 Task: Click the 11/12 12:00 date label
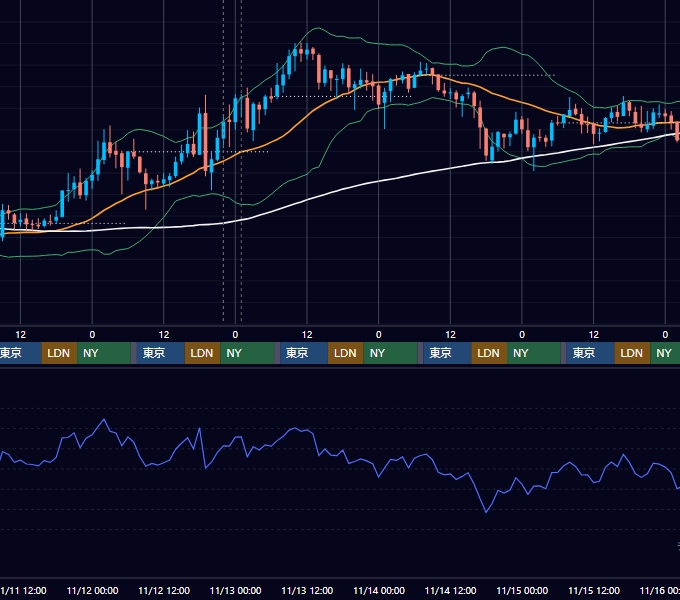[164, 590]
